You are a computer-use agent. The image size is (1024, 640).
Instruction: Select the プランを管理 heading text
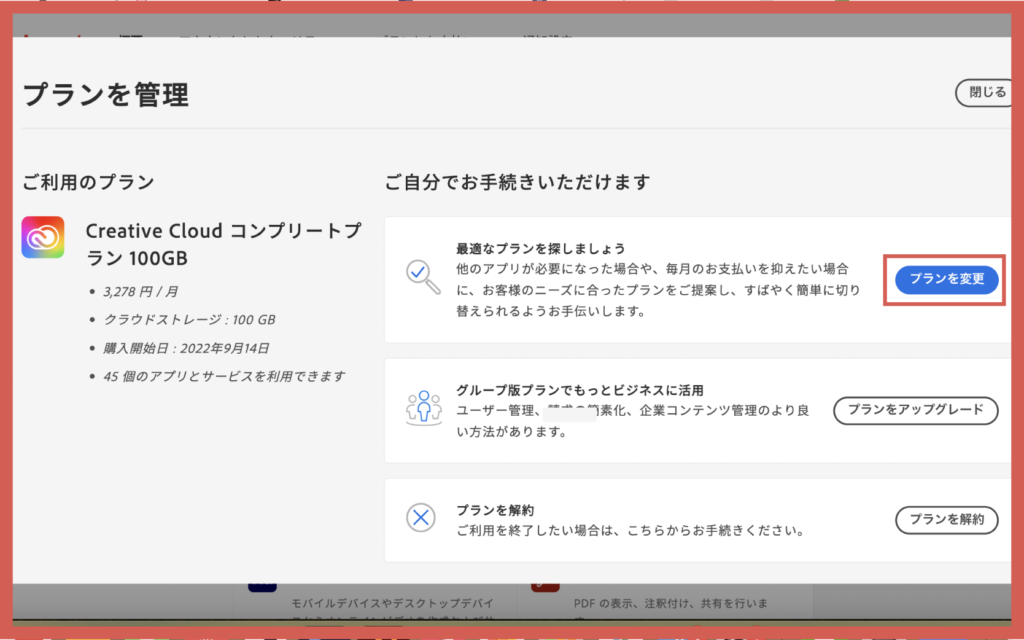(106, 95)
